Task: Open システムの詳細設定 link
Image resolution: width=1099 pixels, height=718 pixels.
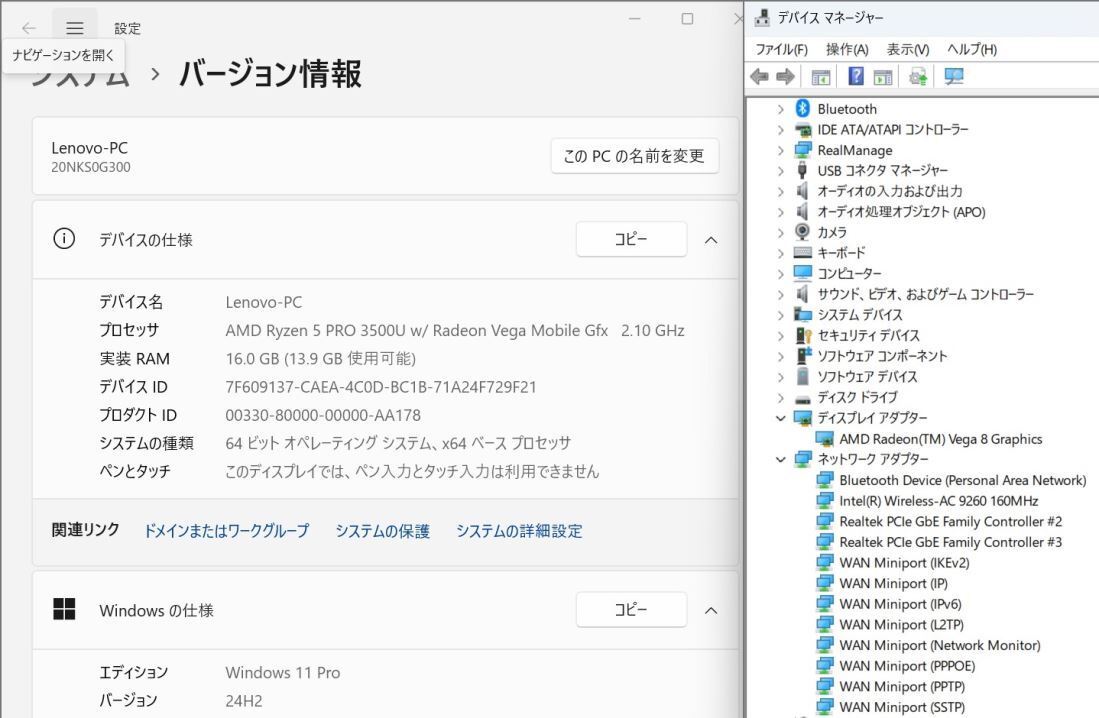Action: click(519, 531)
